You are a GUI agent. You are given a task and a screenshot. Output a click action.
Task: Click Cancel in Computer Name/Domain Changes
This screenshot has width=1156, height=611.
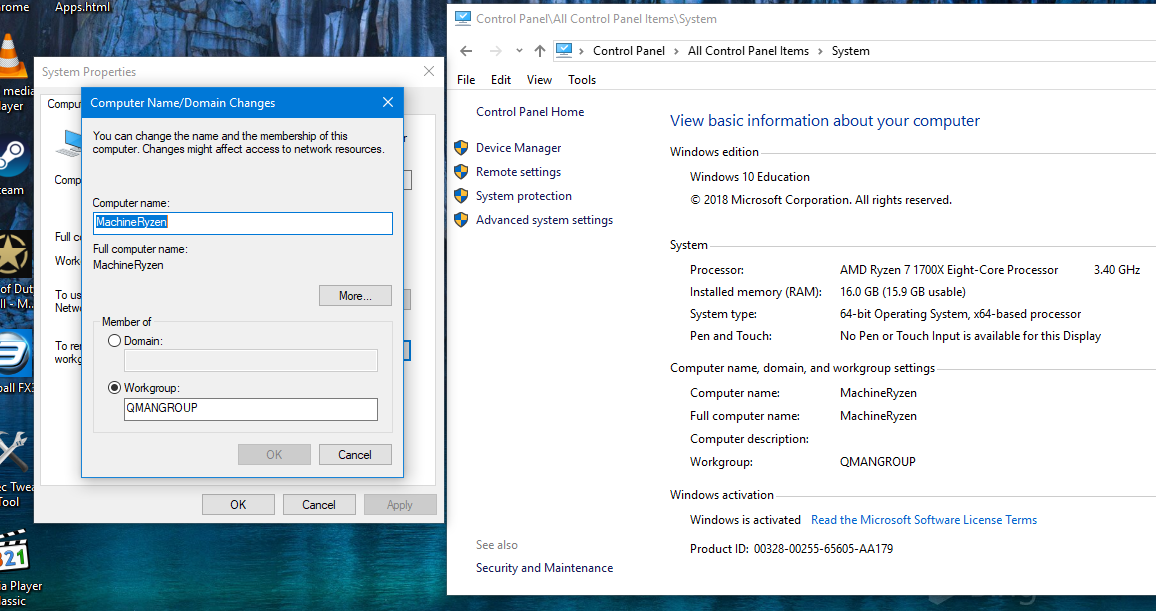[355, 455]
